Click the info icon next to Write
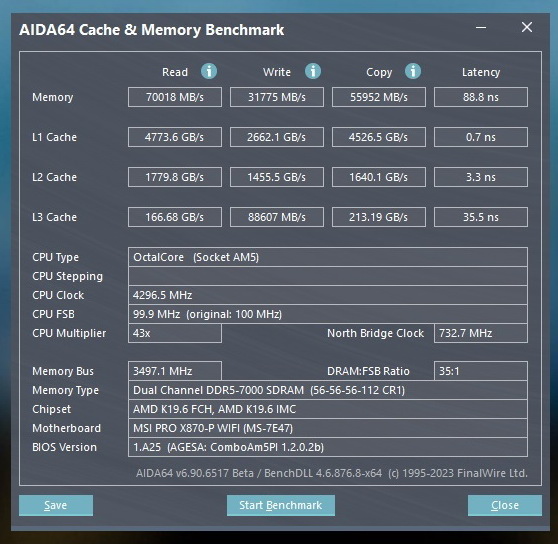 [313, 71]
